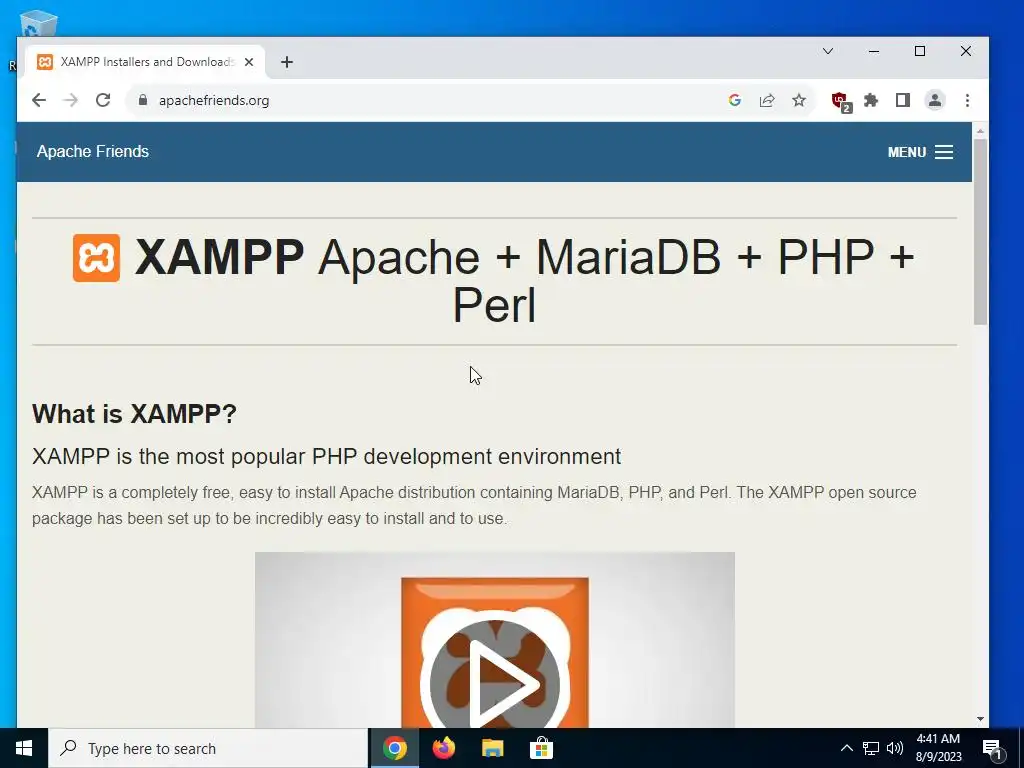Launch Firefox from the taskbar
The width and height of the screenshot is (1024, 768).
(x=443, y=748)
